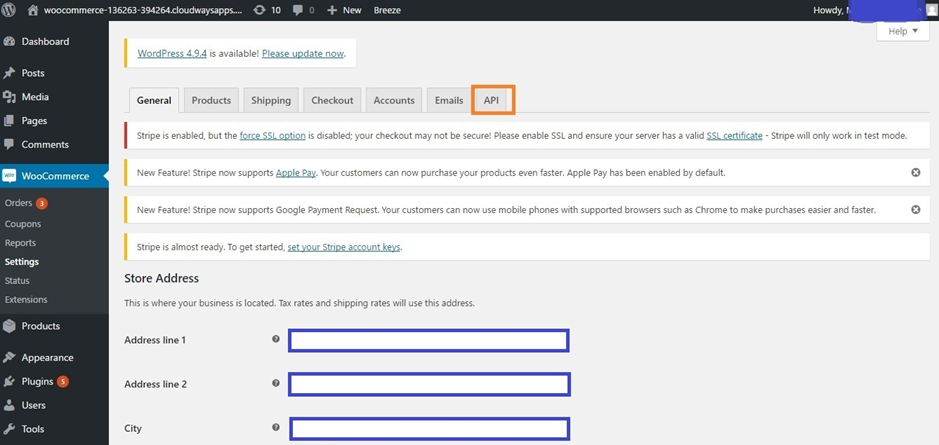This screenshot has width=939, height=445.
Task: Open the Checkout tab
Action: 332,100
